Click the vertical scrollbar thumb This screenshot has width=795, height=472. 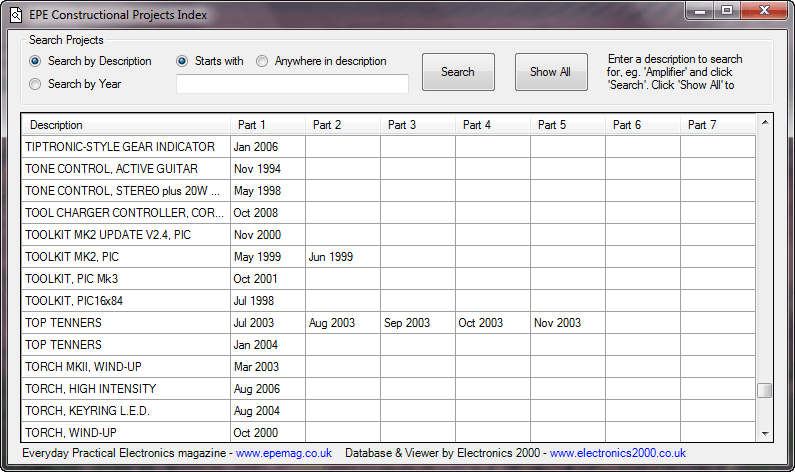click(x=765, y=390)
